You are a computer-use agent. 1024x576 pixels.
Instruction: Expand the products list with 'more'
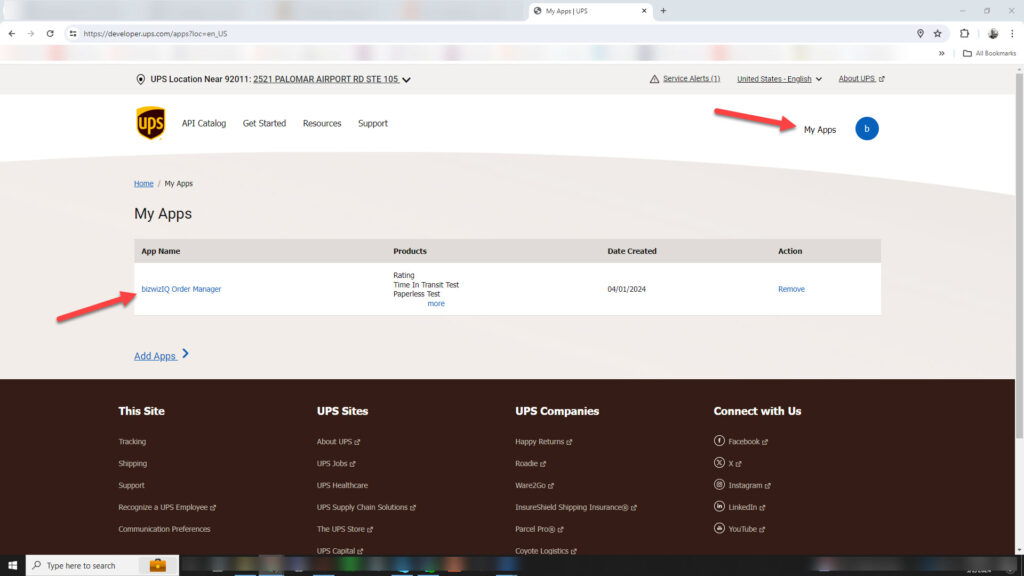point(436,304)
